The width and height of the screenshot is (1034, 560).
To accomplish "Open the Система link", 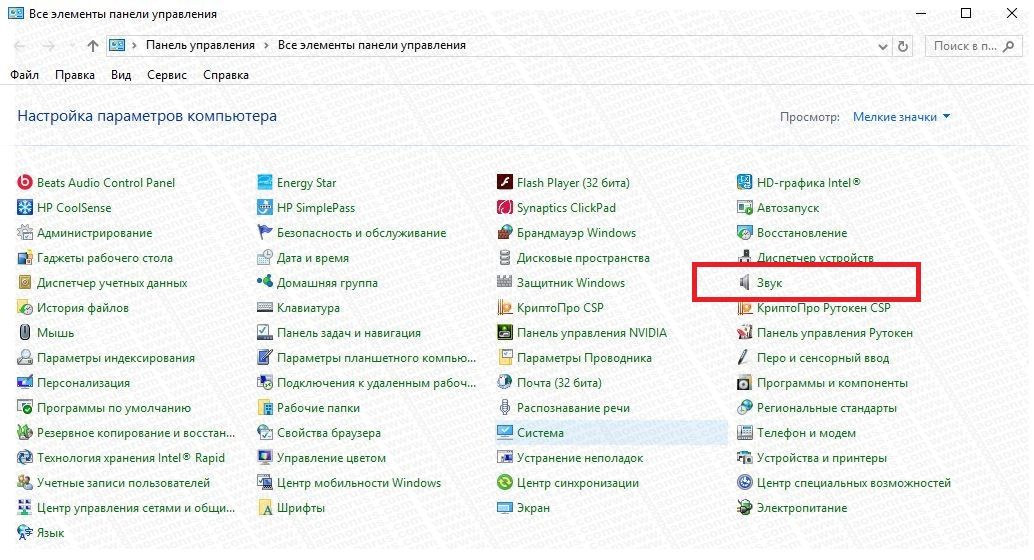I will click(540, 433).
